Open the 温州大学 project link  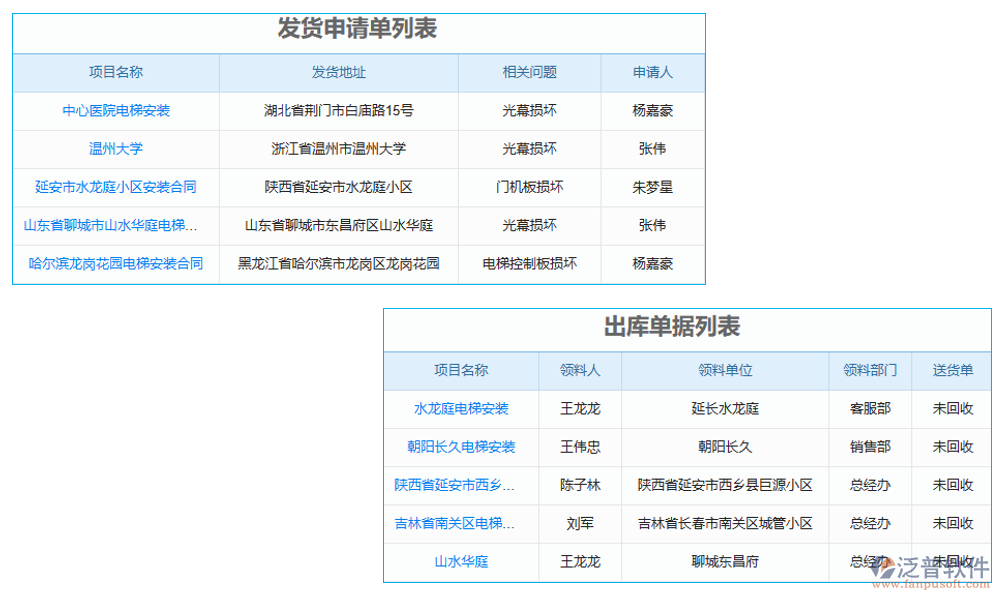pyautogui.click(x=116, y=149)
